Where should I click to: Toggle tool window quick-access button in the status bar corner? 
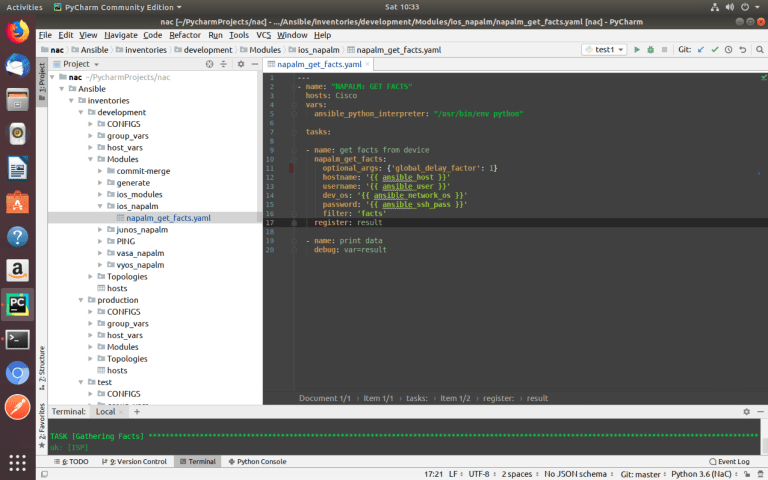[x=45, y=474]
